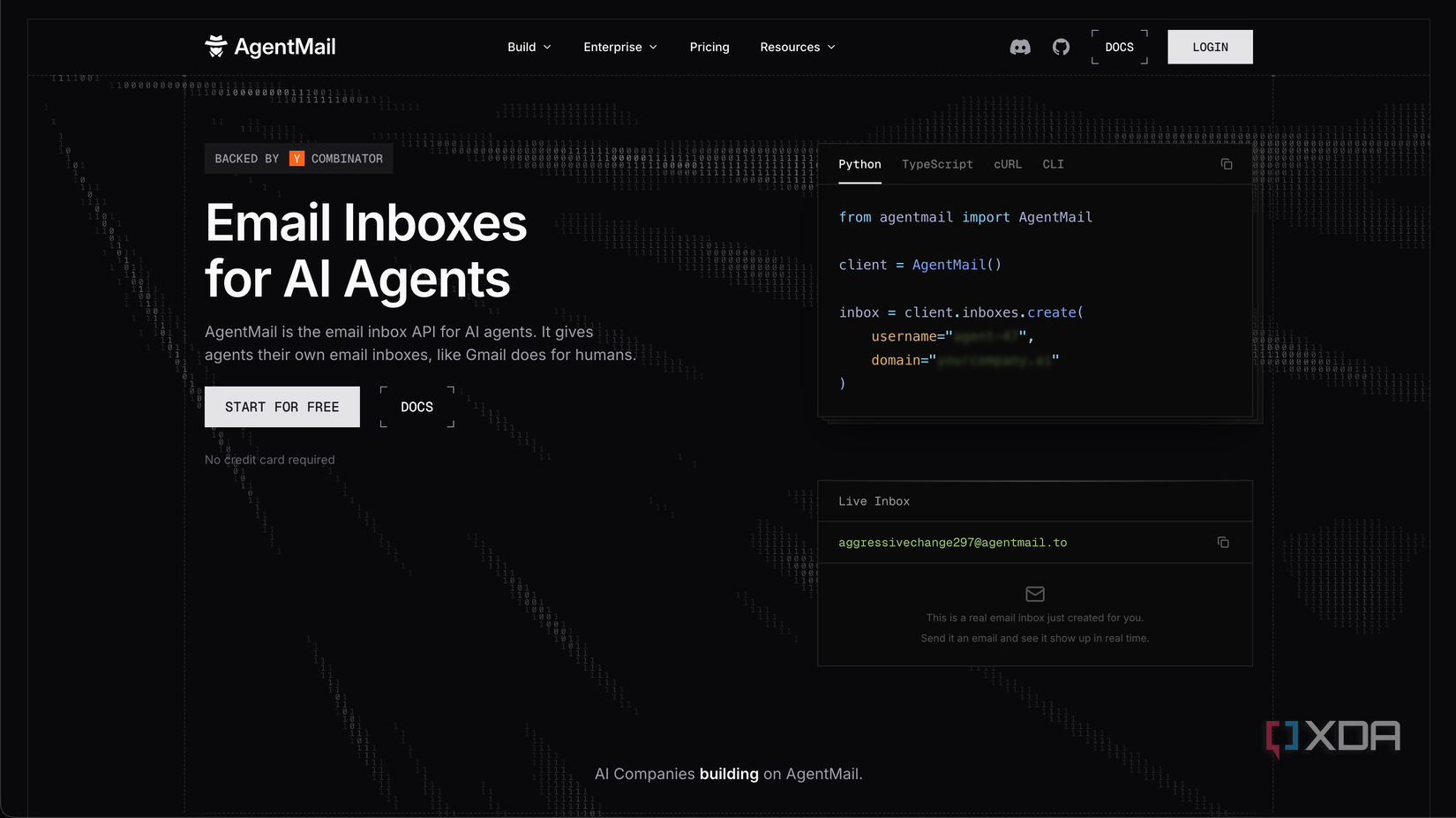Screen dimensions: 1456x818
Task: Open the GitHub icon link
Action: [1061, 47]
